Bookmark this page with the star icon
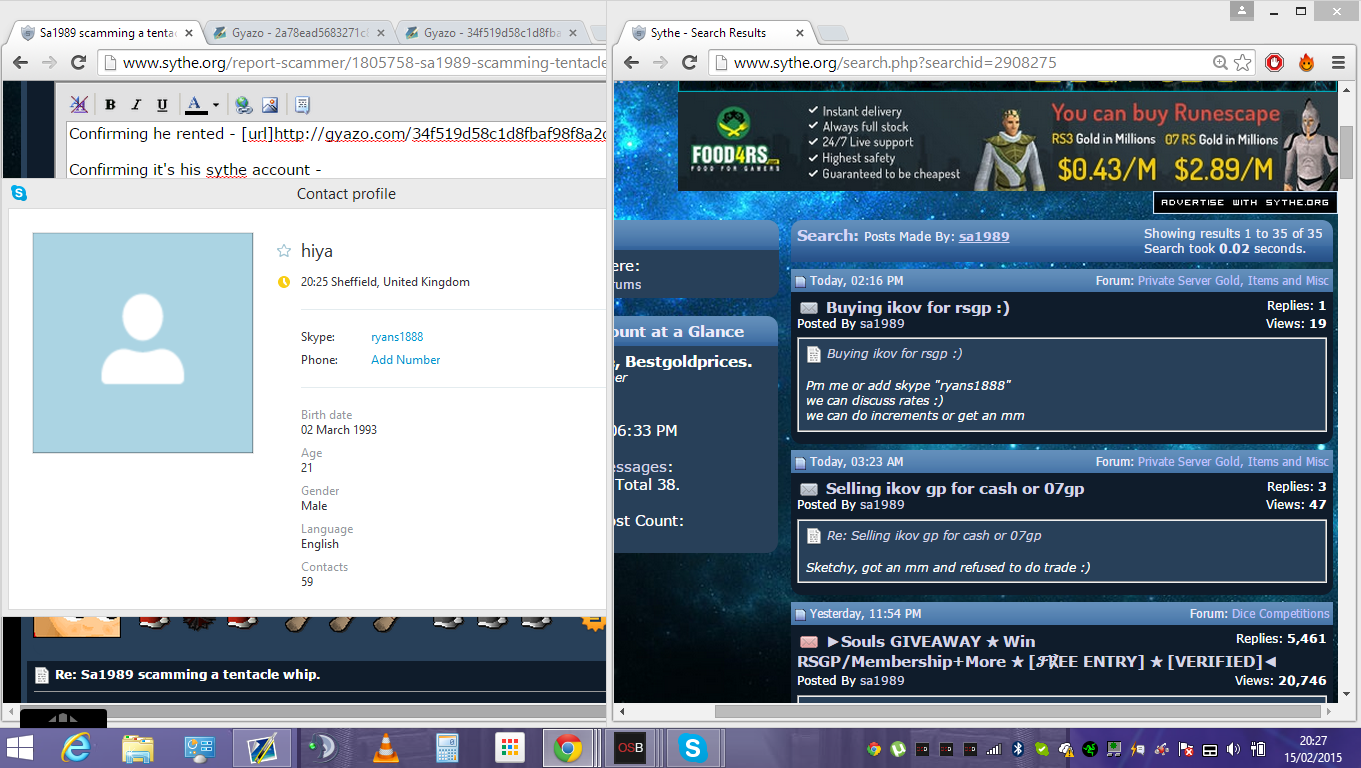The image size is (1361, 768). pos(1243,63)
